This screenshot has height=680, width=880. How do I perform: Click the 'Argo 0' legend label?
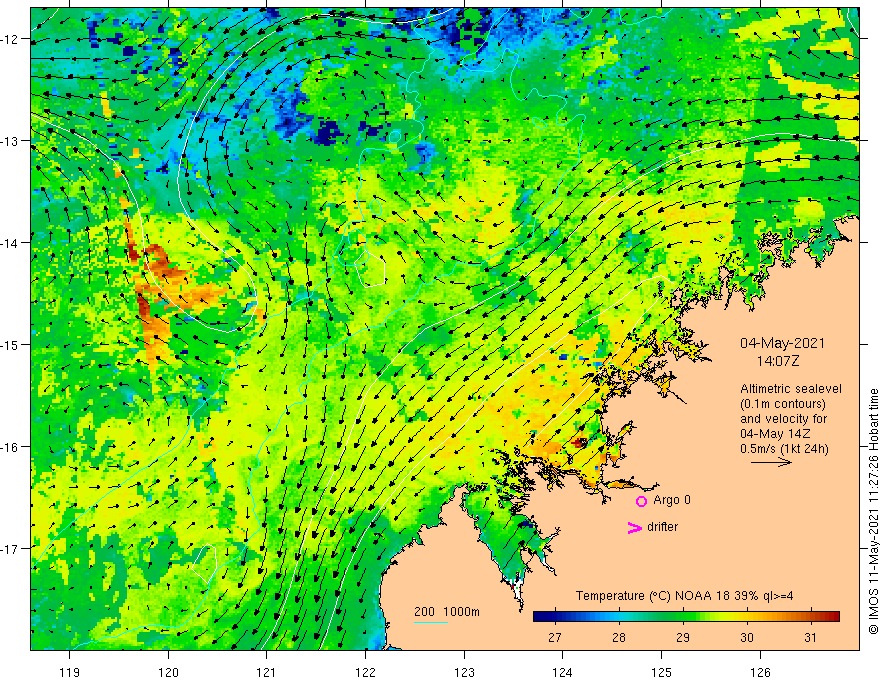pyautogui.click(x=672, y=500)
